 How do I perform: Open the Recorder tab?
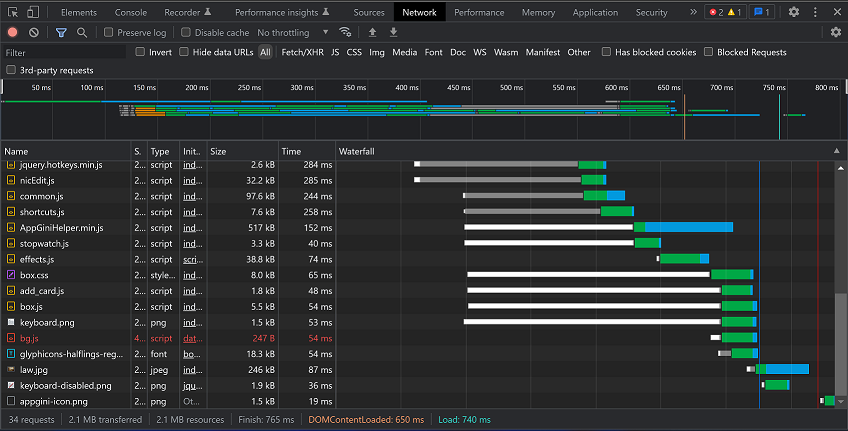[188, 12]
